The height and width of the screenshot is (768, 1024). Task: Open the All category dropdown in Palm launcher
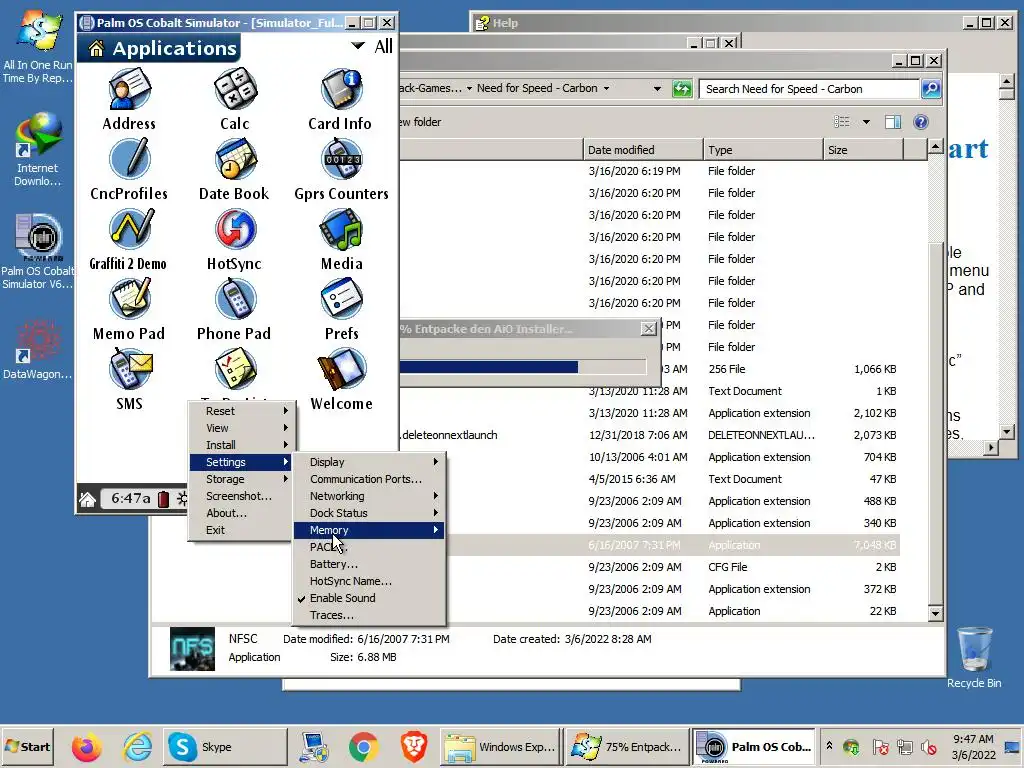tap(372, 46)
